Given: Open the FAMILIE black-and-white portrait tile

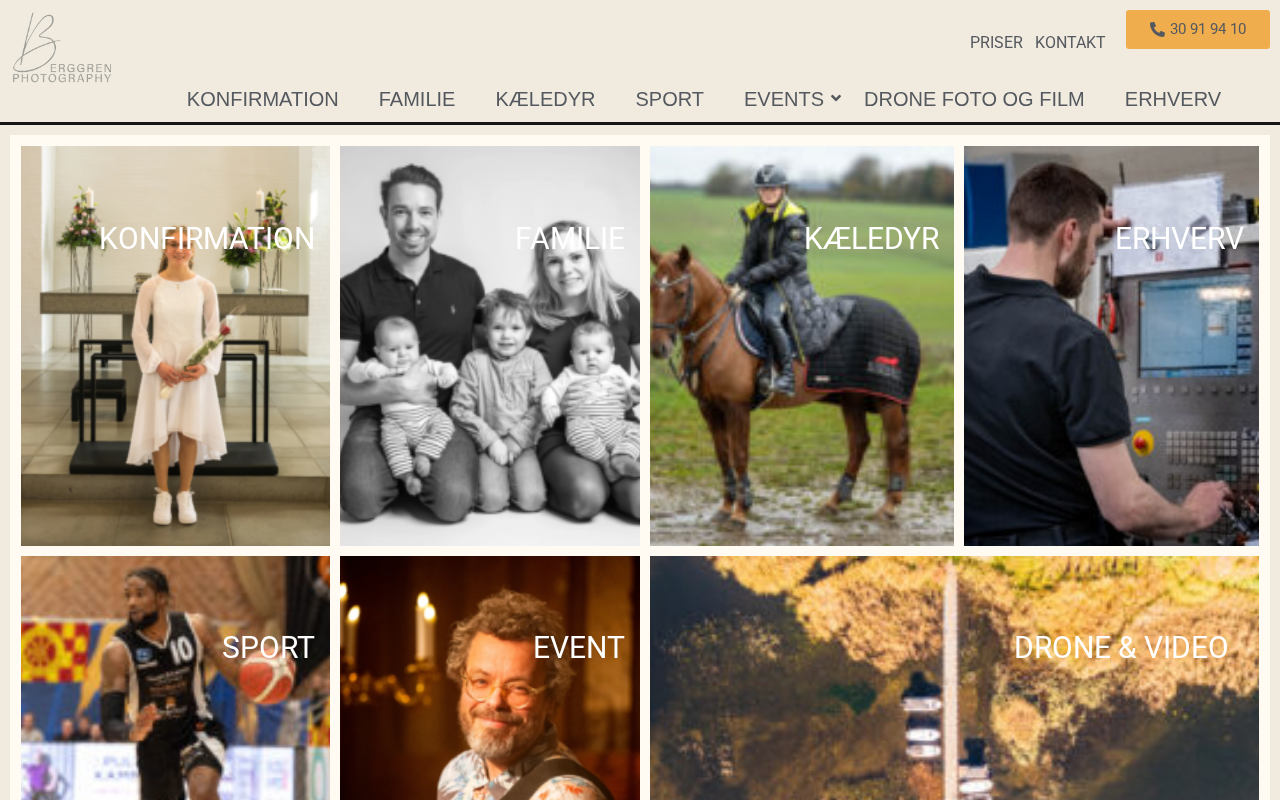Looking at the screenshot, I should pos(490,346).
